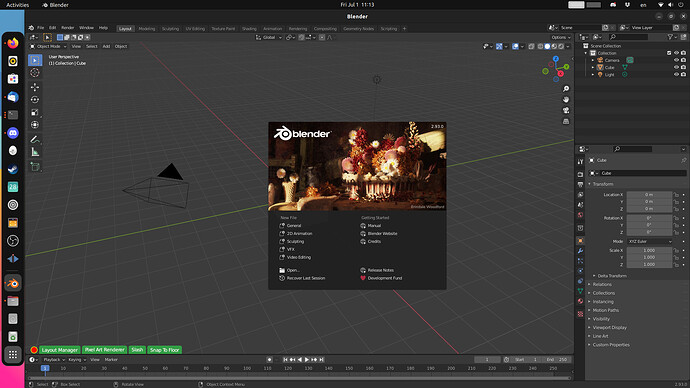The height and width of the screenshot is (388, 690).
Task: Lock the Scale Z property
Action: coord(676,264)
